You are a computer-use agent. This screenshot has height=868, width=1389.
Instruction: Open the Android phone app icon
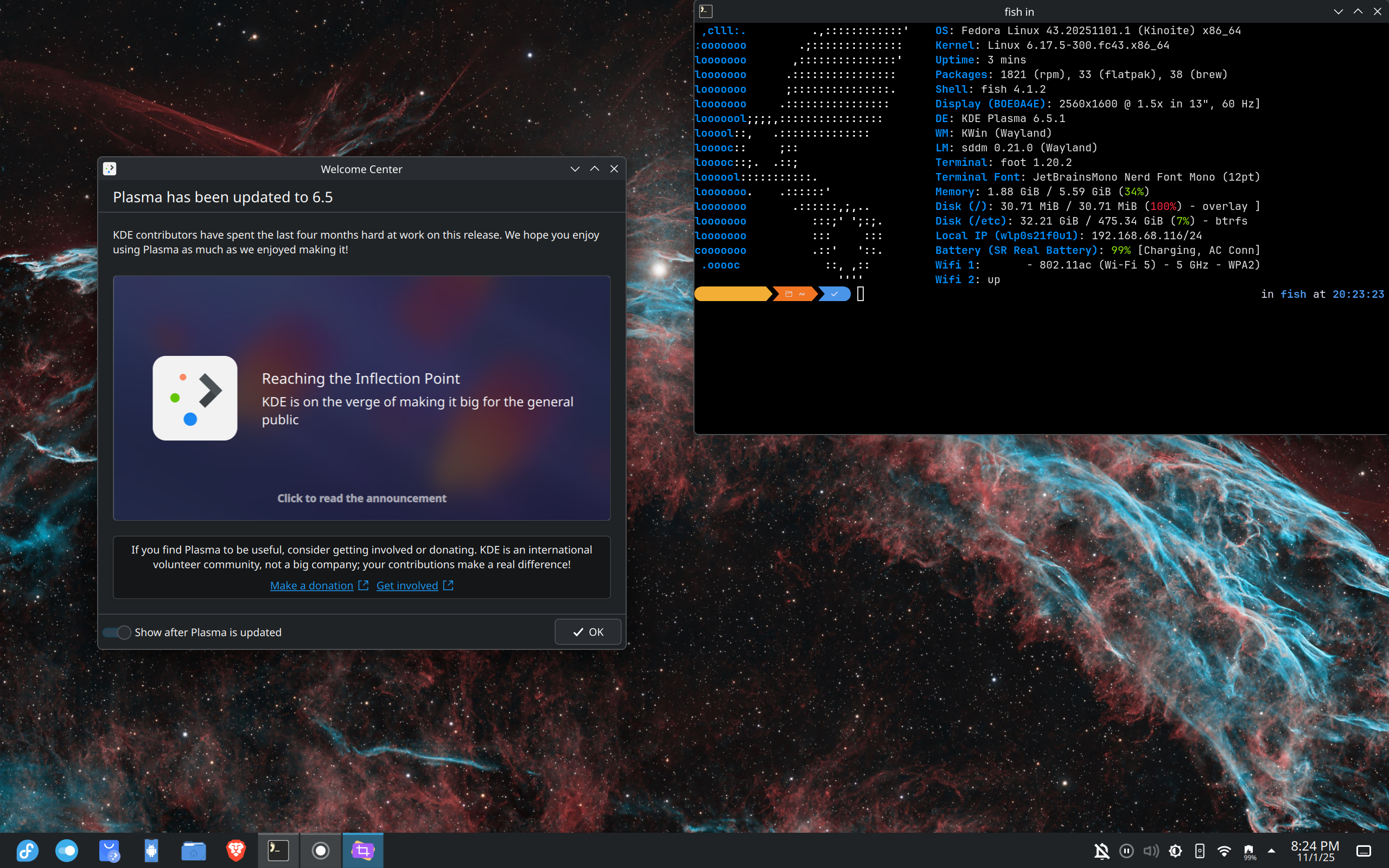coord(151,850)
